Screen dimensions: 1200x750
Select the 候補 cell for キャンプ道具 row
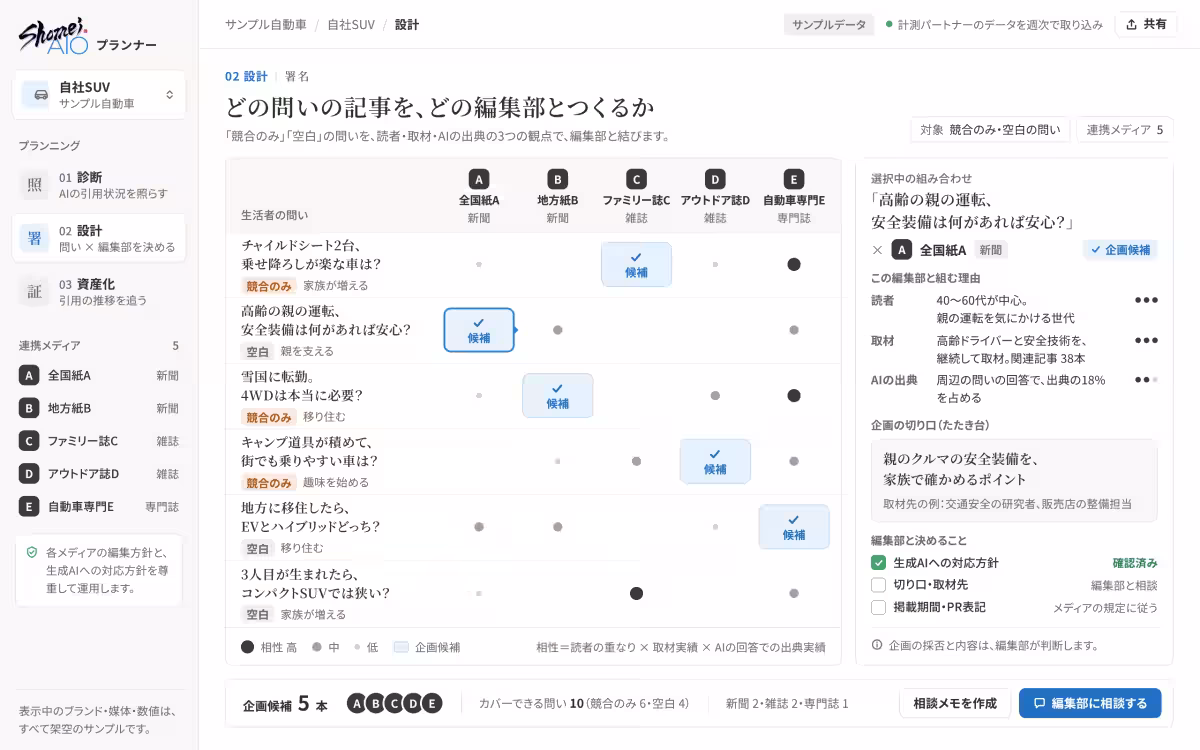715,461
